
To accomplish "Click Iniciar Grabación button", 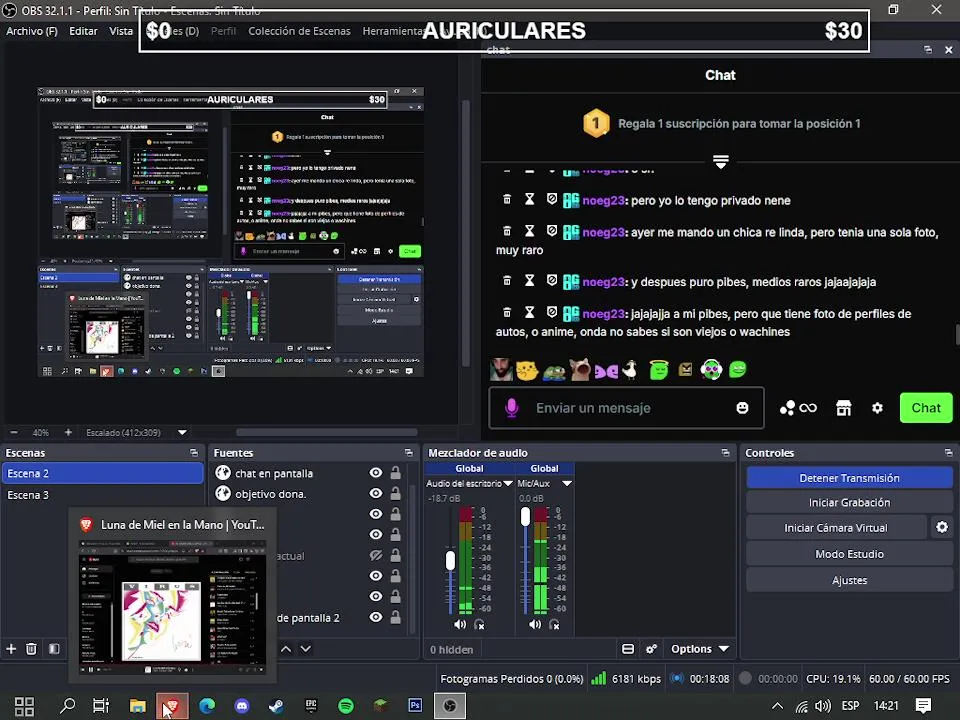I will click(849, 503).
